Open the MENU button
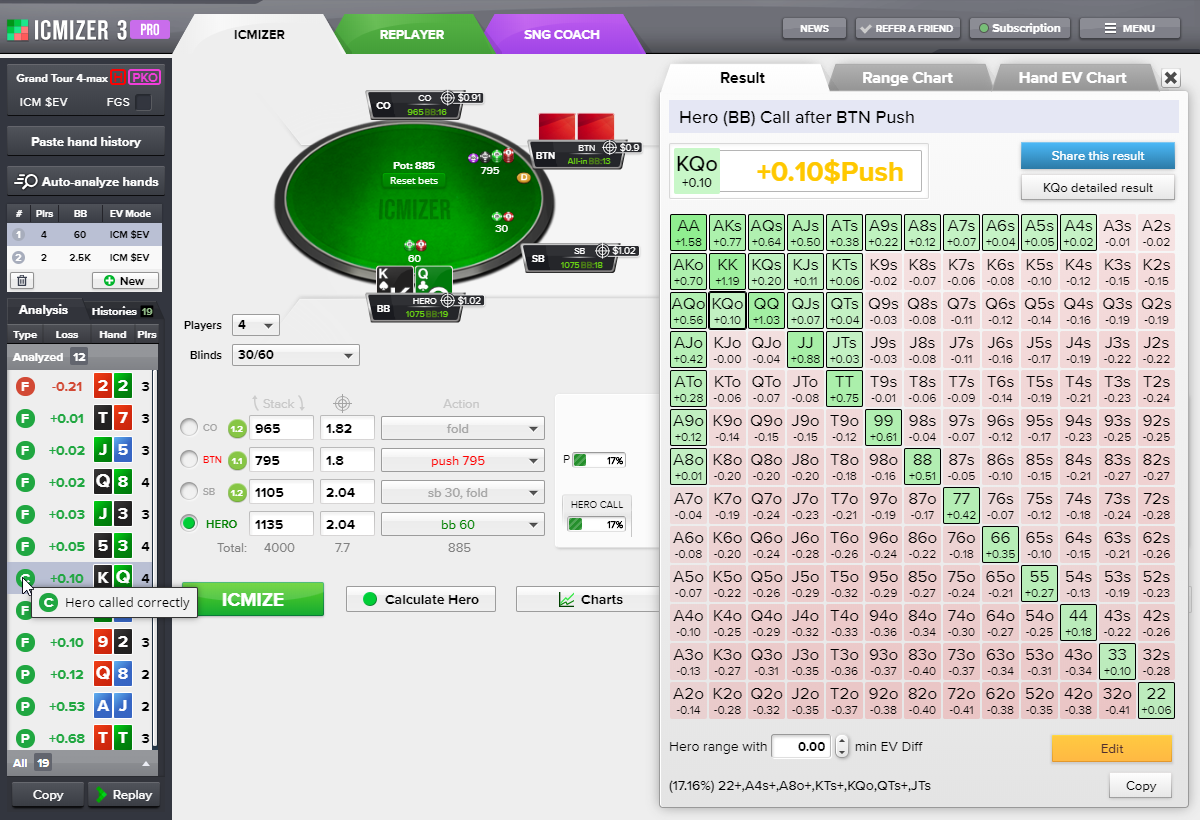 [x=1129, y=29]
